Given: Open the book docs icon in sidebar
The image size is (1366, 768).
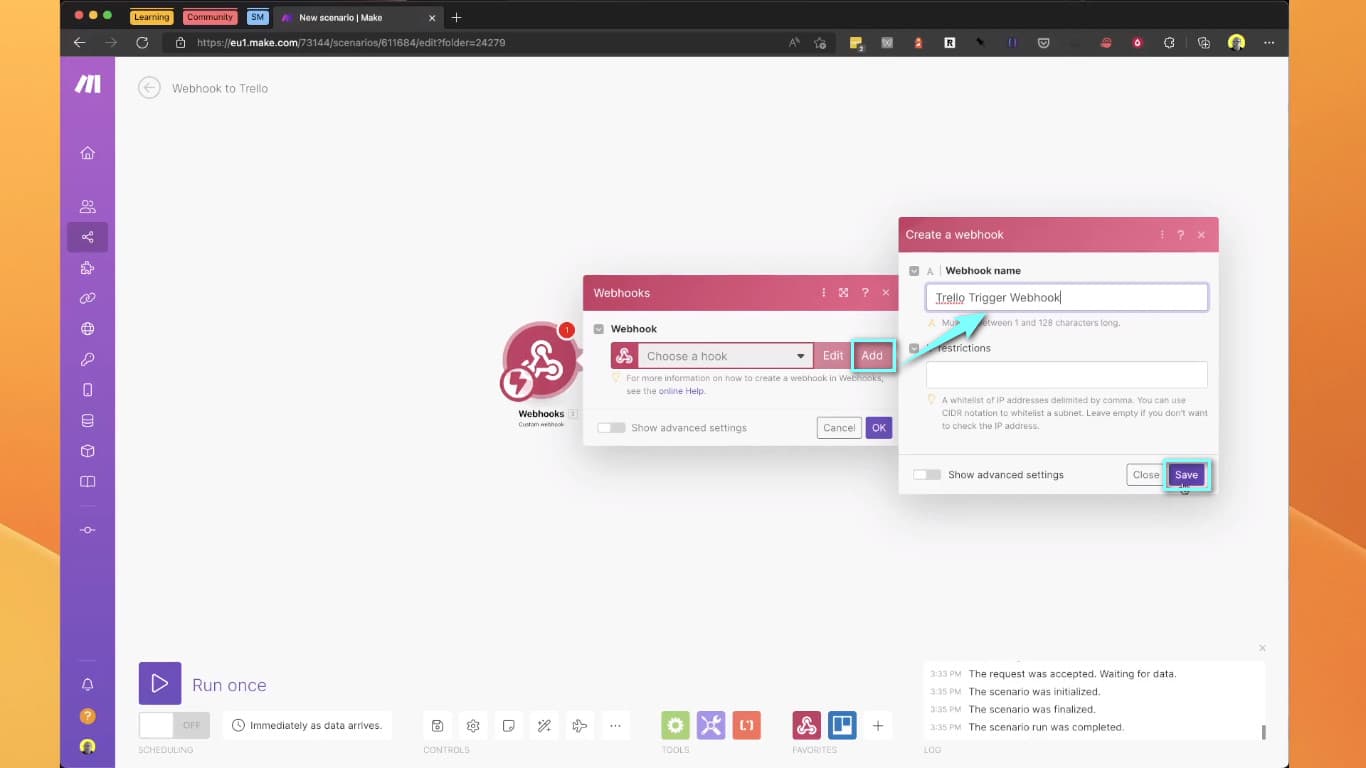Looking at the screenshot, I should (x=87, y=482).
